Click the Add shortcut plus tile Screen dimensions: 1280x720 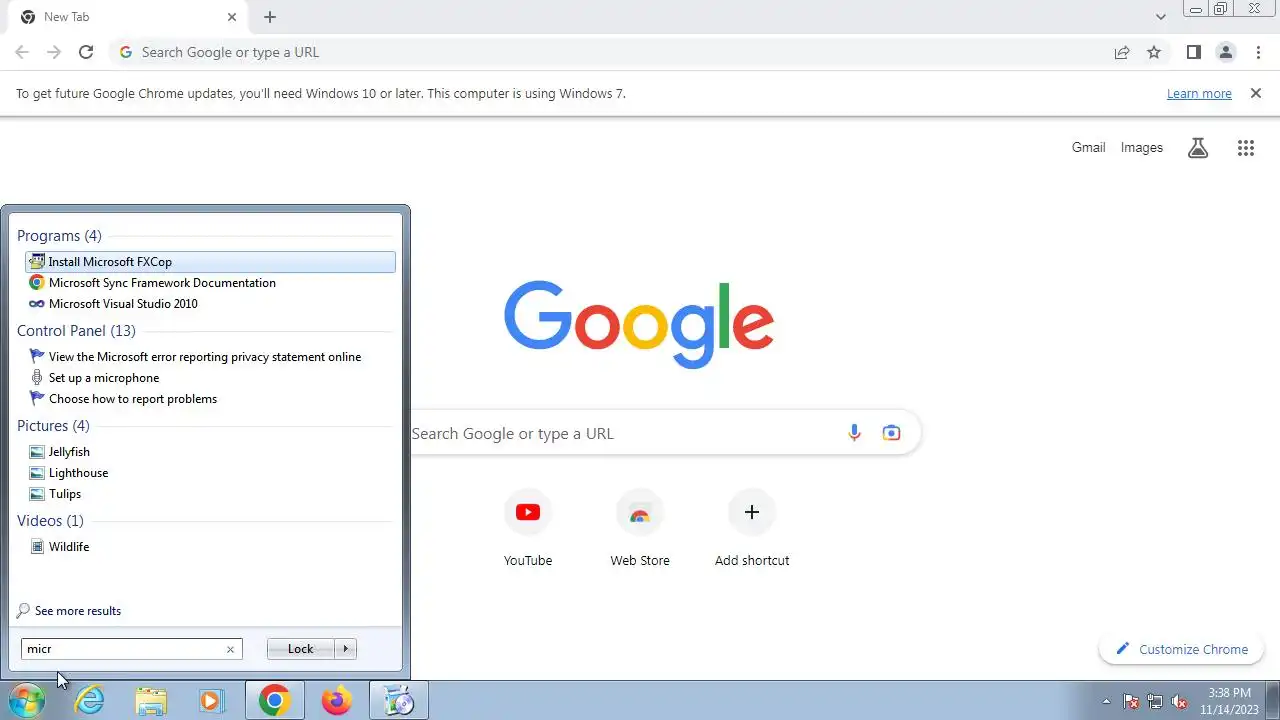[x=752, y=530]
